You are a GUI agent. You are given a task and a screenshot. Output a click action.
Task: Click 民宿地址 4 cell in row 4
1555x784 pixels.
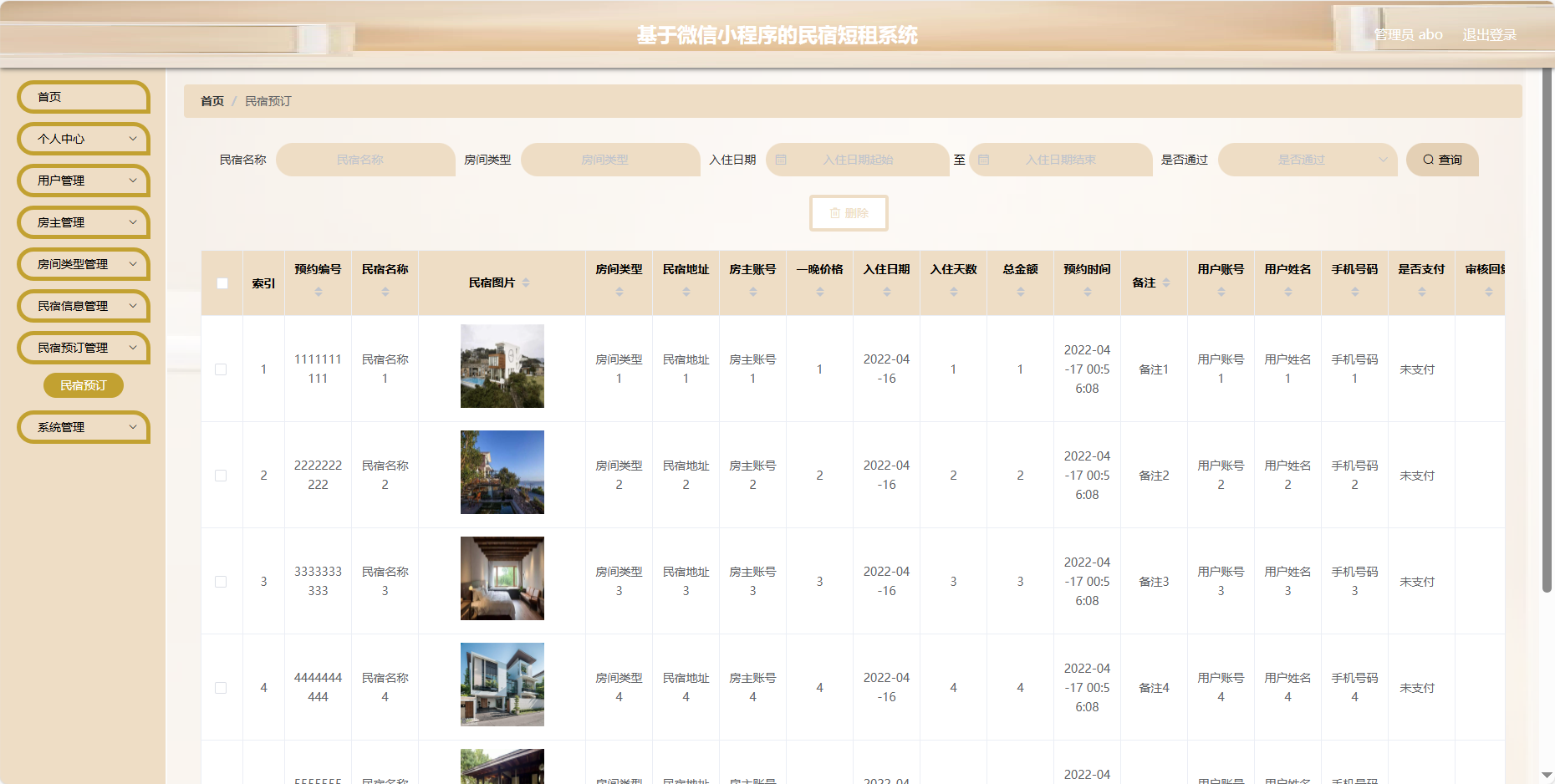[686, 687]
